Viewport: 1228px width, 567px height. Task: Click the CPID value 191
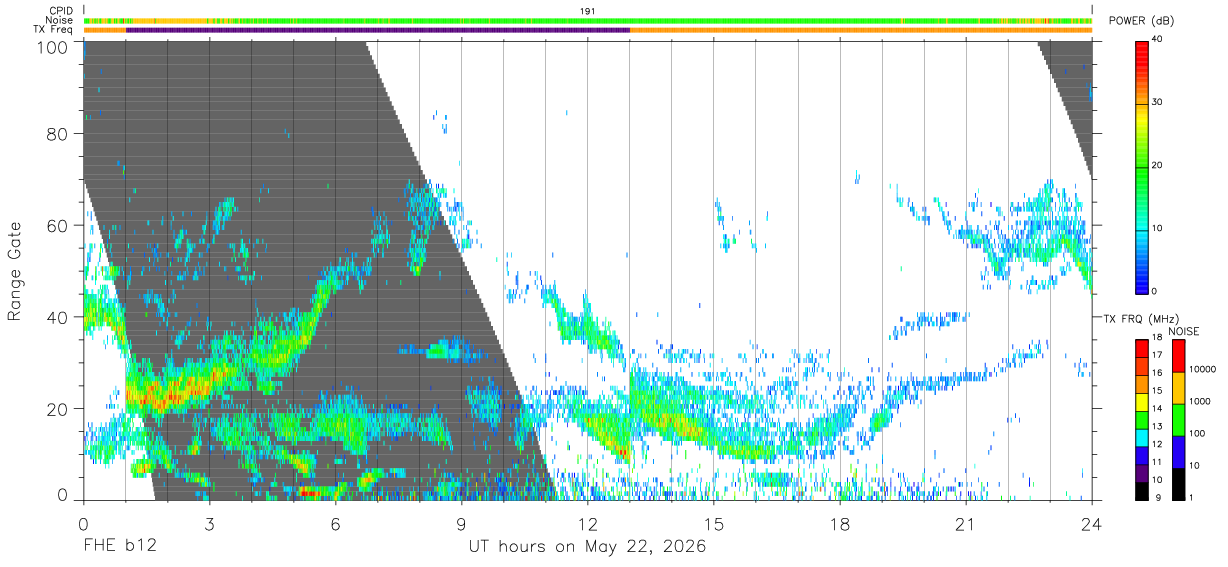point(588,11)
